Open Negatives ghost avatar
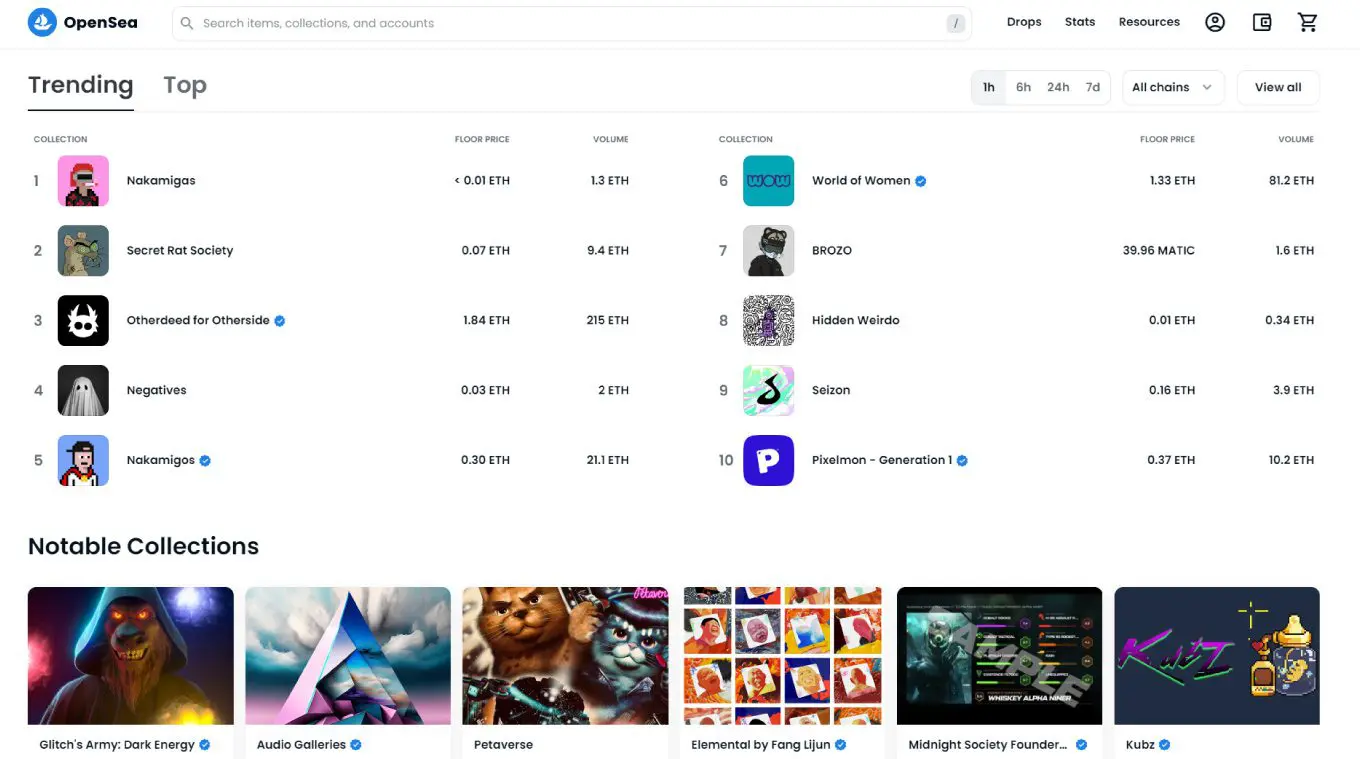 83,391
